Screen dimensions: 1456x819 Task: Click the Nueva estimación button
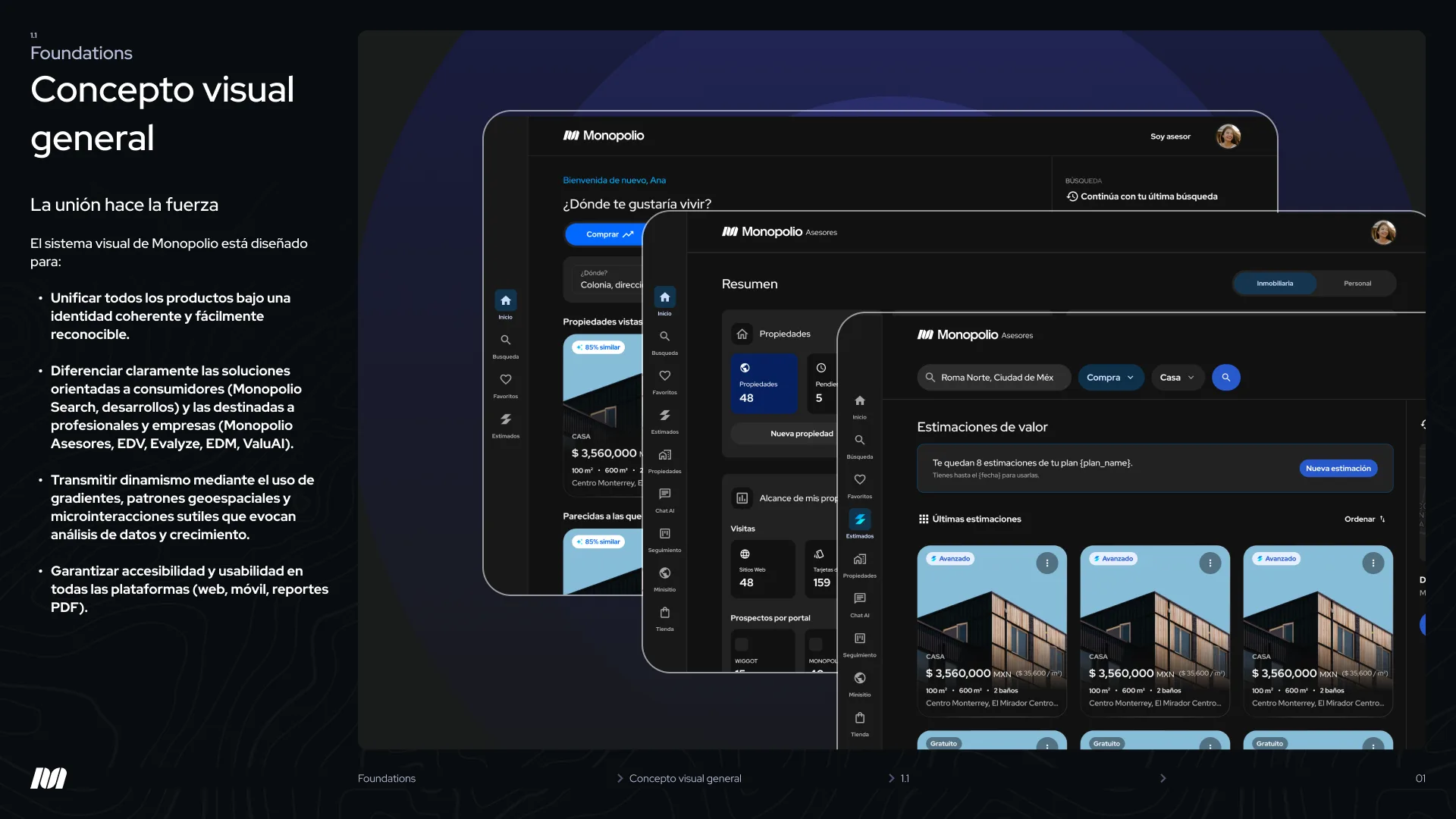click(x=1338, y=469)
